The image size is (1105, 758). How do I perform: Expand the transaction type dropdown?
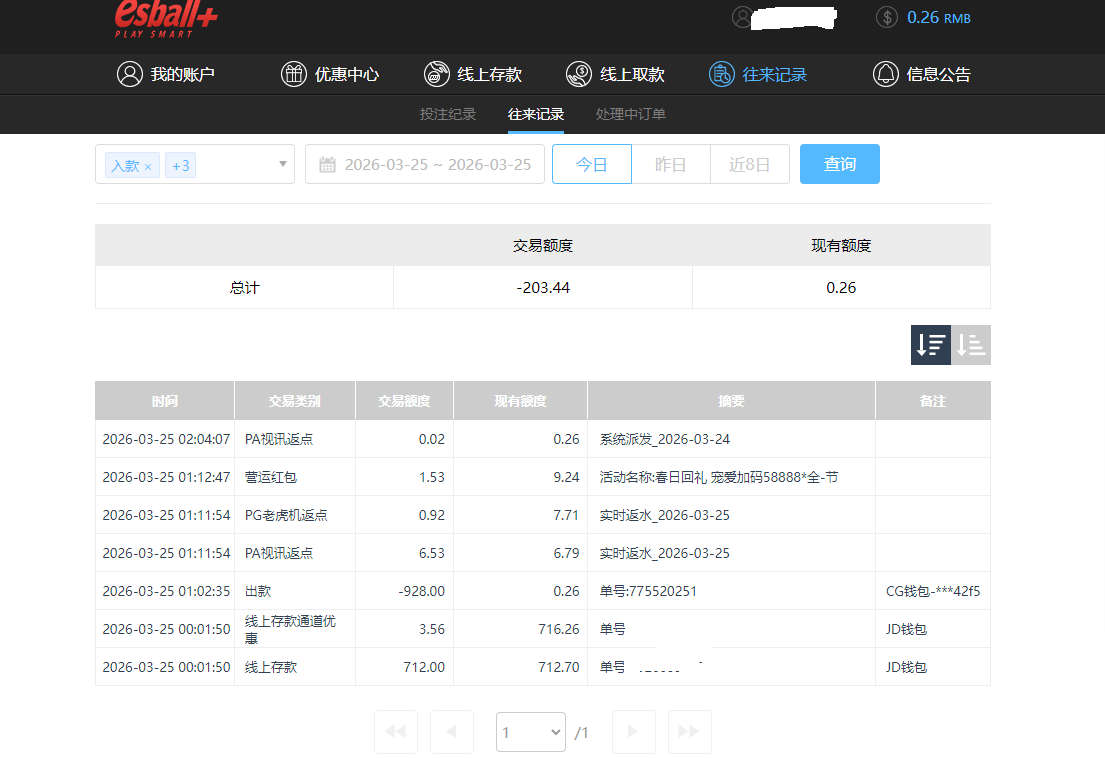point(283,164)
